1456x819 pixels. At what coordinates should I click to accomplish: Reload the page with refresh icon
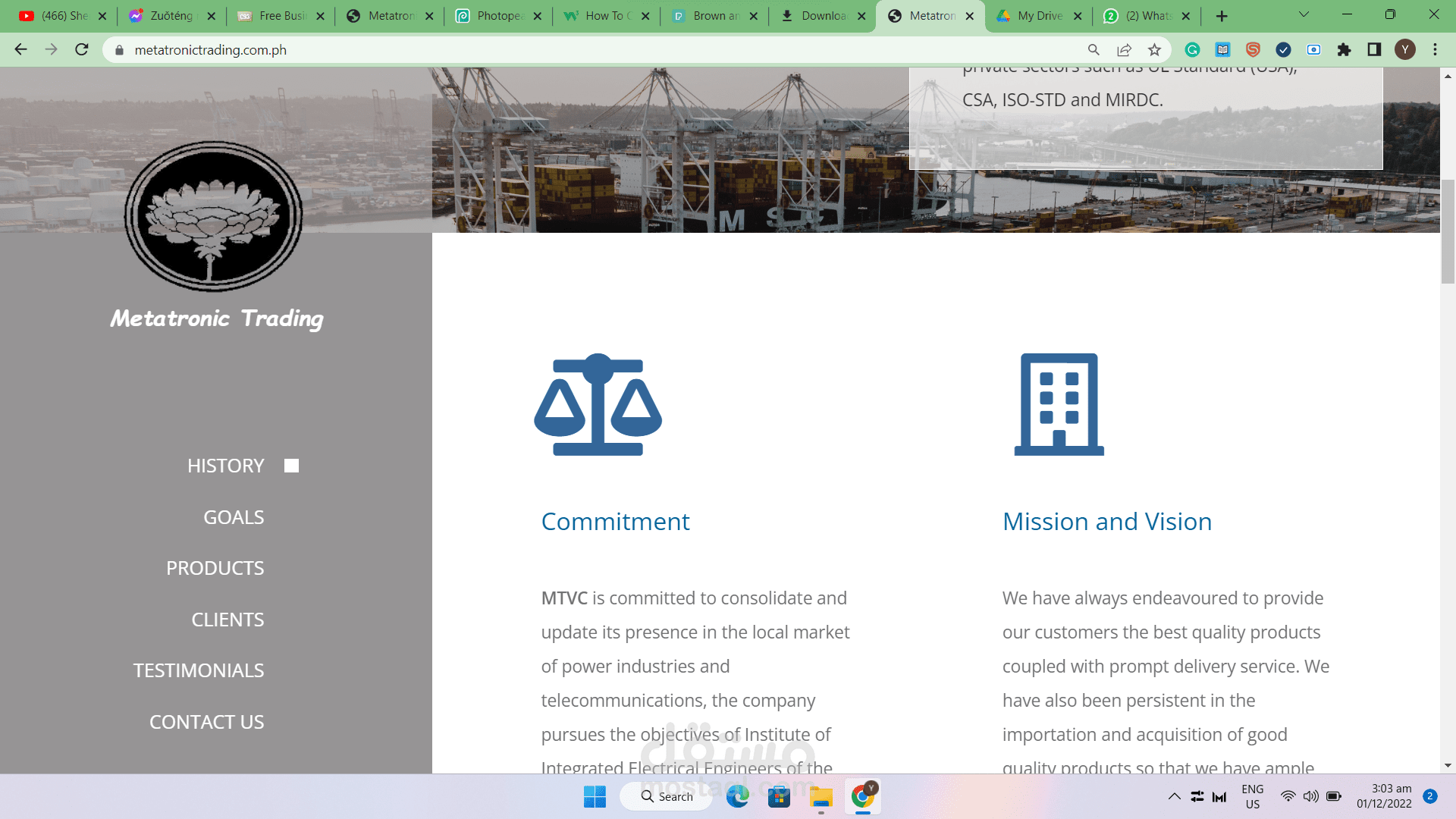tap(82, 50)
